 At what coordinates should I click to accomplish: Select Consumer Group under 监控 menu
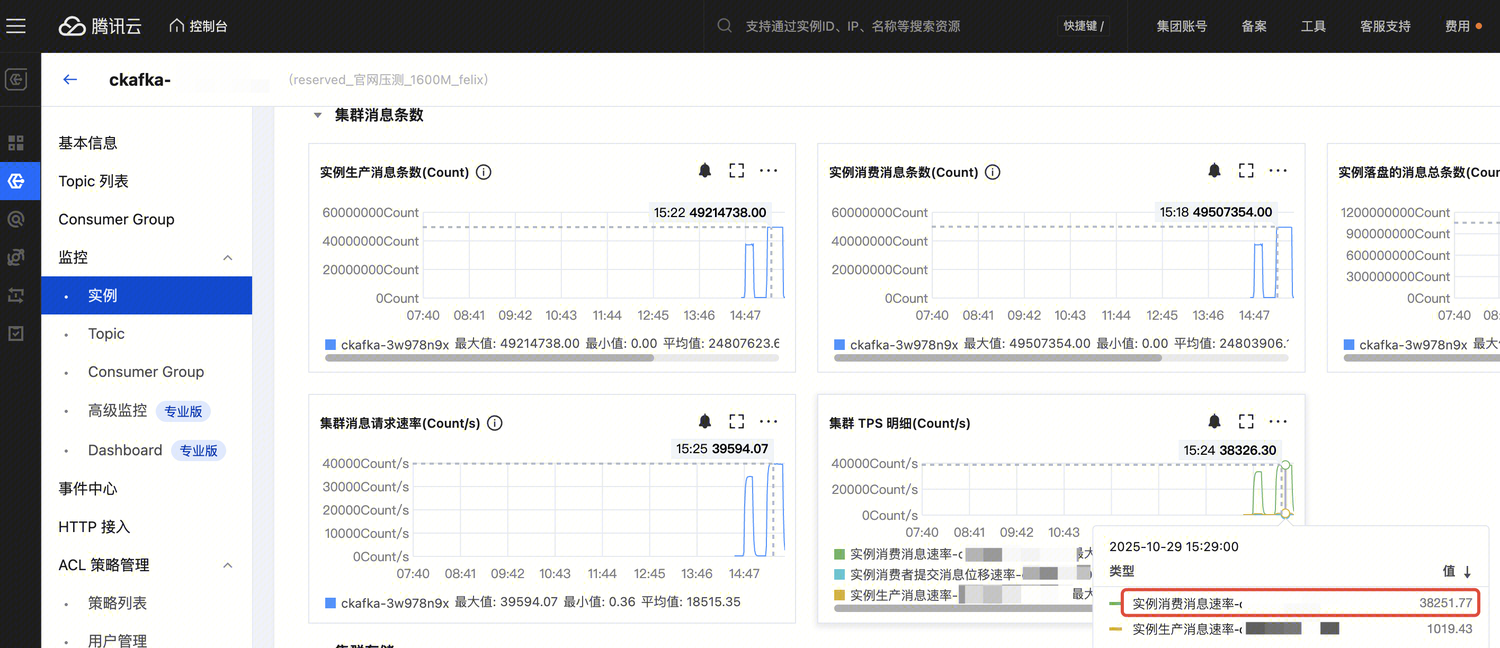(145, 372)
